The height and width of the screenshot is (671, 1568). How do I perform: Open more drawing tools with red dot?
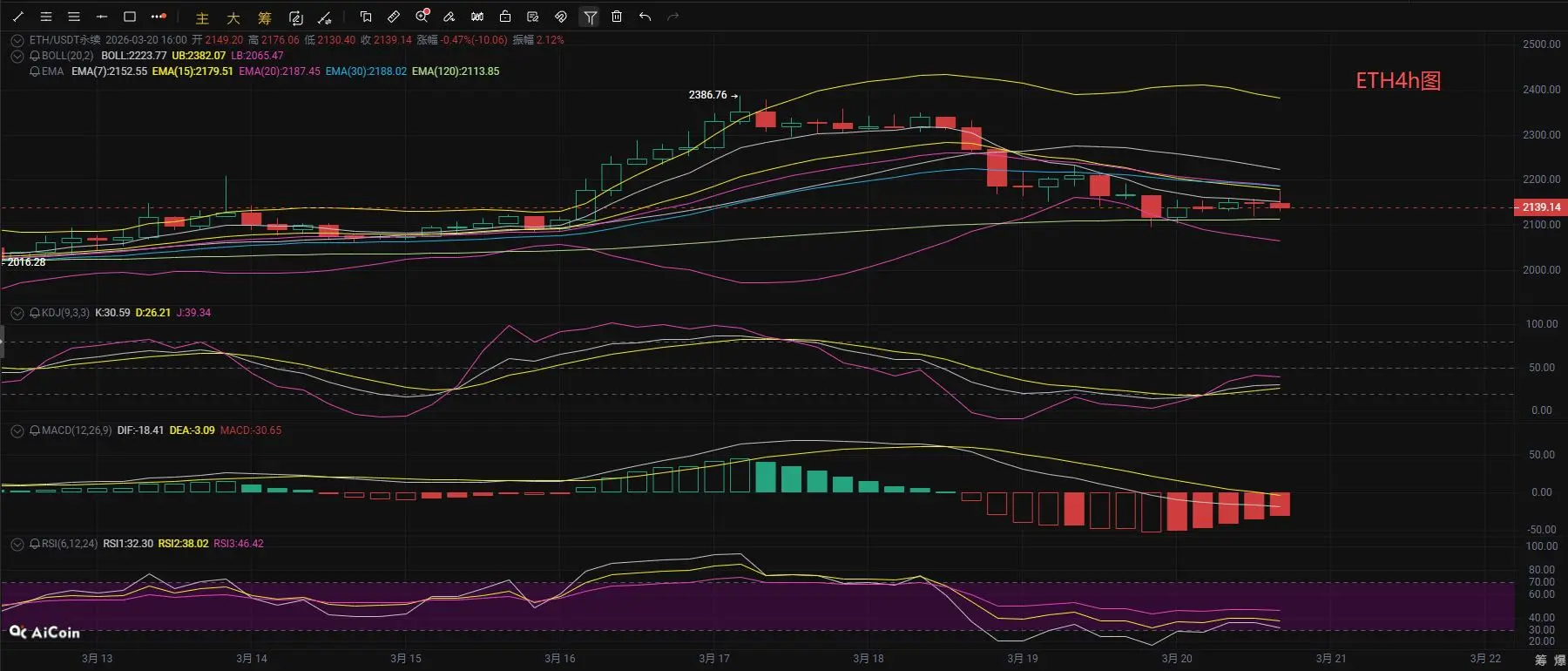[159, 17]
